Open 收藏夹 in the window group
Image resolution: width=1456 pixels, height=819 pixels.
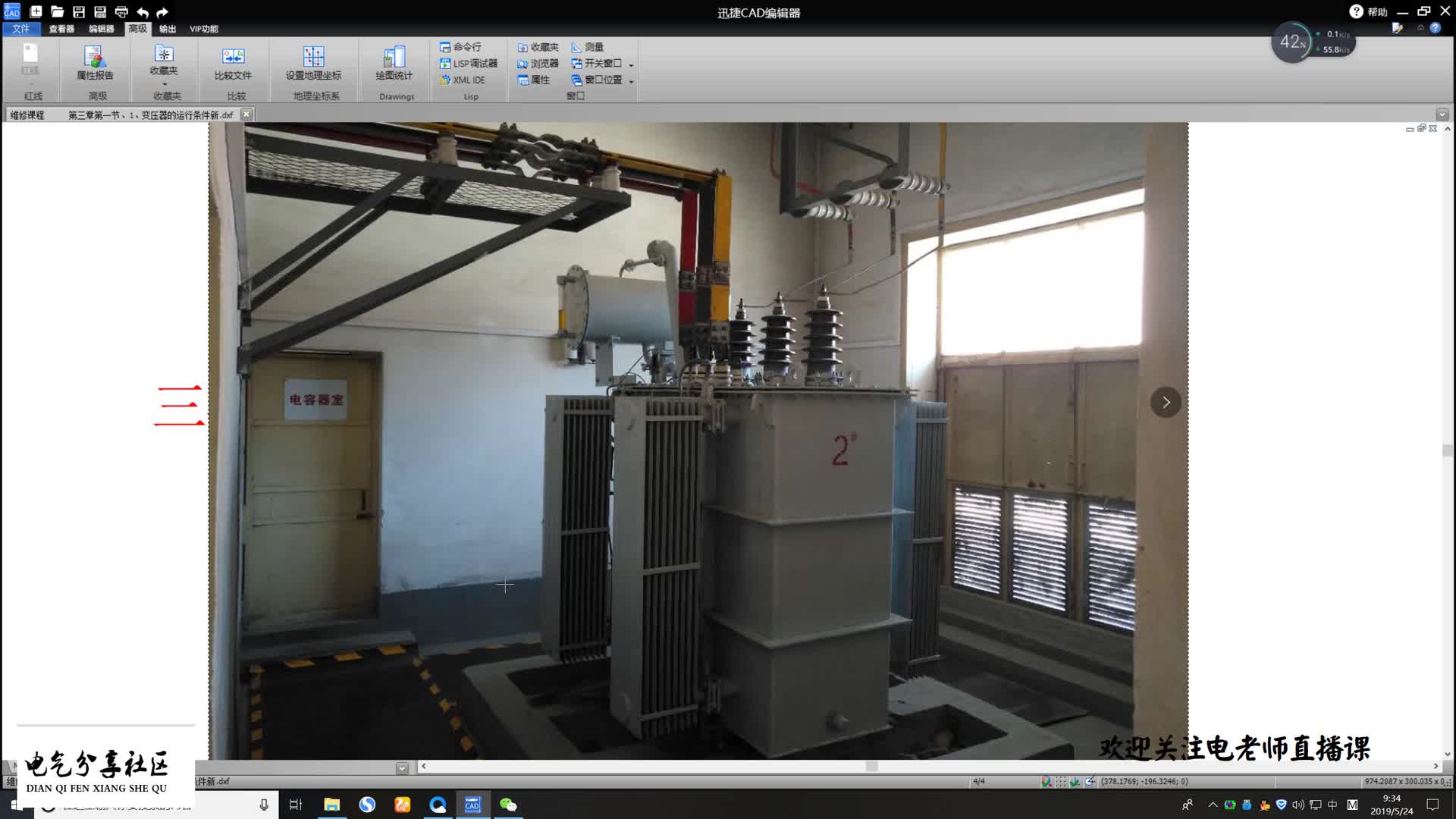point(538,47)
